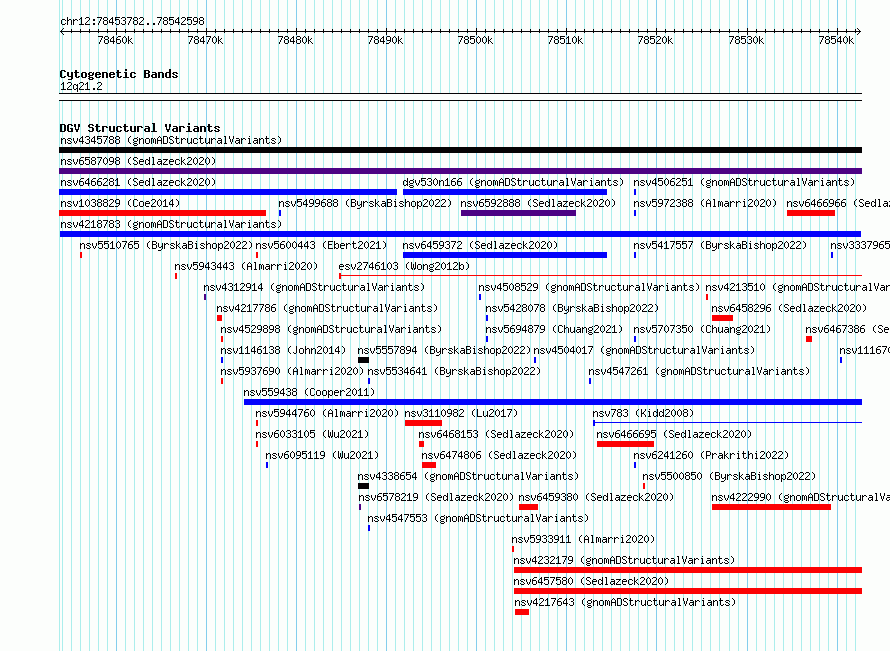Viewport: 890px width, 651px height.
Task: Open the nsv6468153 (Sedlazeck2020) label
Action: pyautogui.click(x=496, y=434)
